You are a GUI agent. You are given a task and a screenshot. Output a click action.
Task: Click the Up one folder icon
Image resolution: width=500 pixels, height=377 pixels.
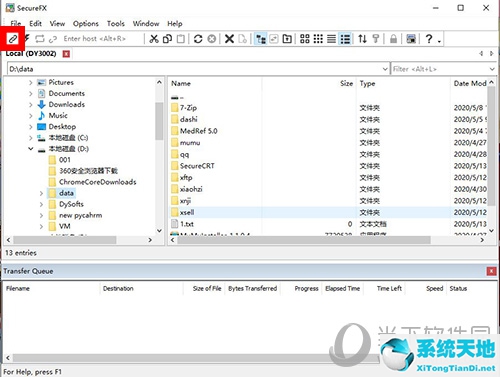coord(287,39)
